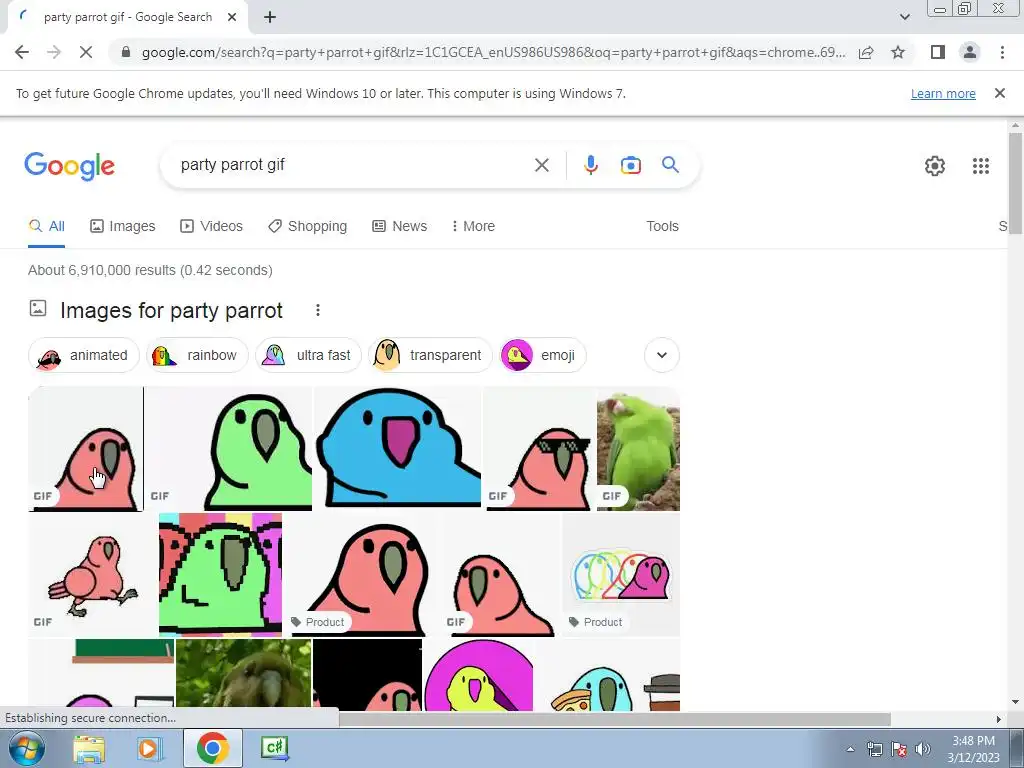The height and width of the screenshot is (768, 1024).
Task: Go to the Google home page via the logo
Action: pyautogui.click(x=69, y=166)
